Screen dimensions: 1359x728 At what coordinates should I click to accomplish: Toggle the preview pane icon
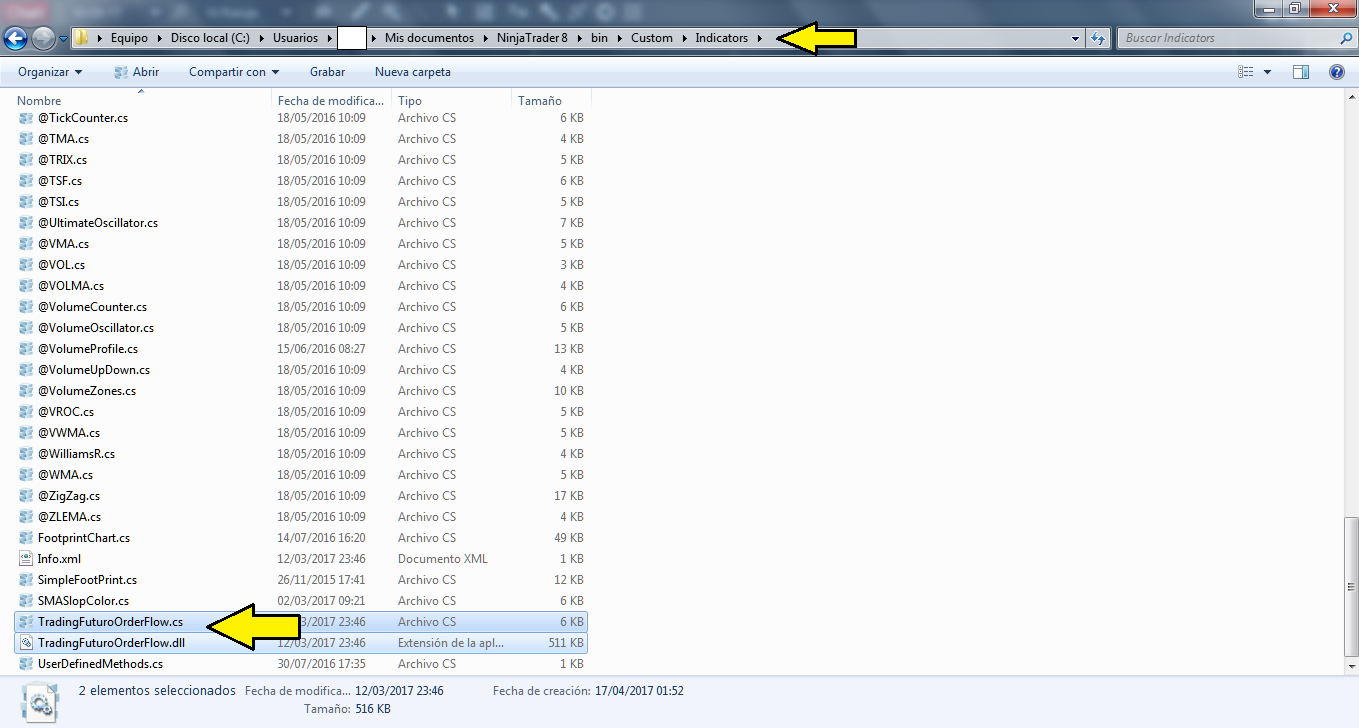pos(1301,72)
